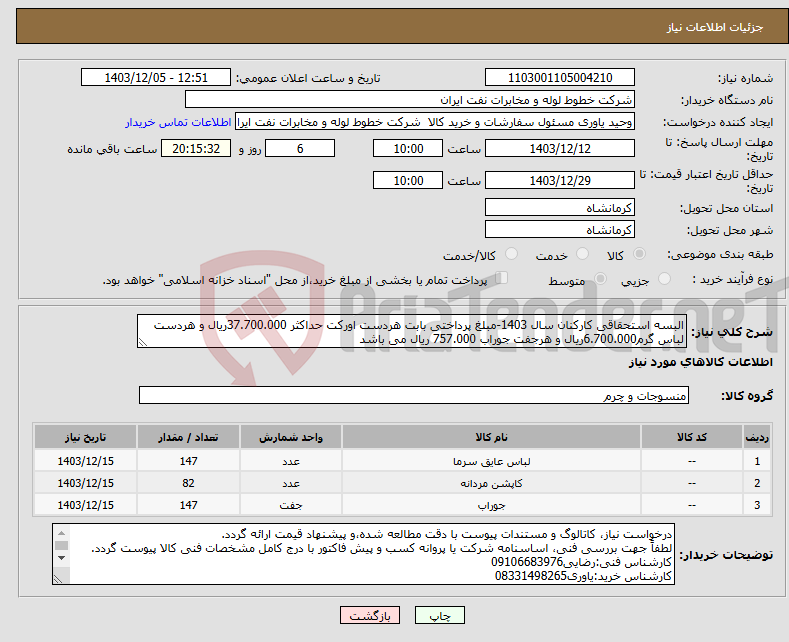Toggle the اسناد خزانه اسلامی payment checkbox
This screenshot has height=642, width=789.
tap(502, 278)
